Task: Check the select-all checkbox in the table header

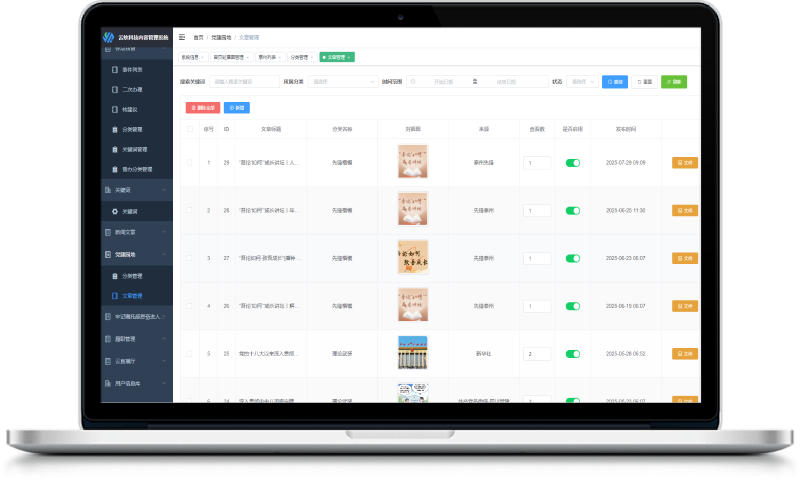Action: [191, 129]
